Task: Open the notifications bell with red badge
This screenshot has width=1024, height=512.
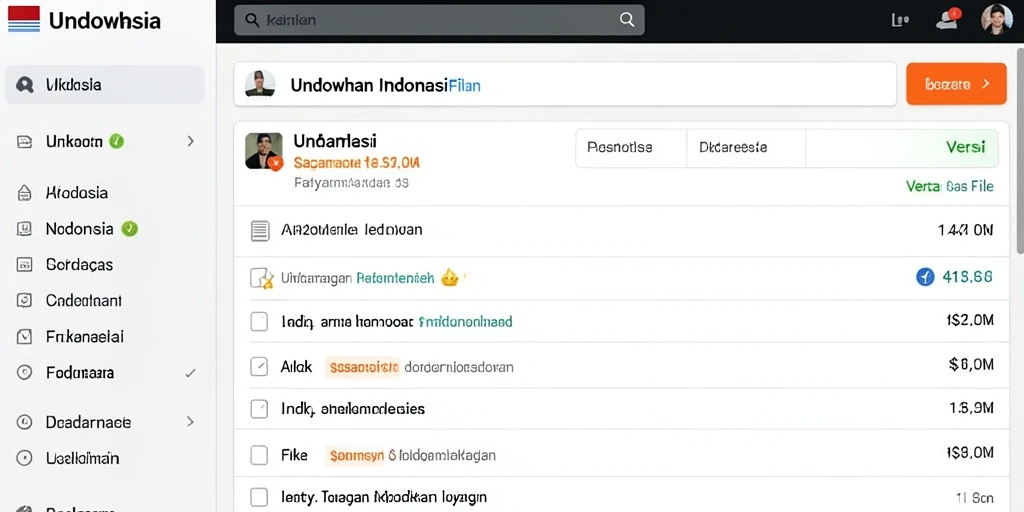Action: click(947, 20)
